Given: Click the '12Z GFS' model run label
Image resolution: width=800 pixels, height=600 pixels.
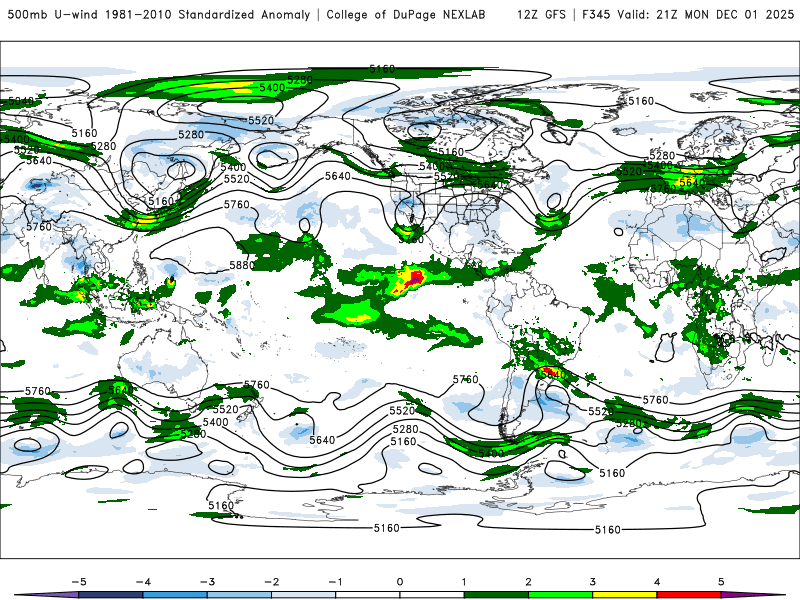Looking at the screenshot, I should pos(541,14).
